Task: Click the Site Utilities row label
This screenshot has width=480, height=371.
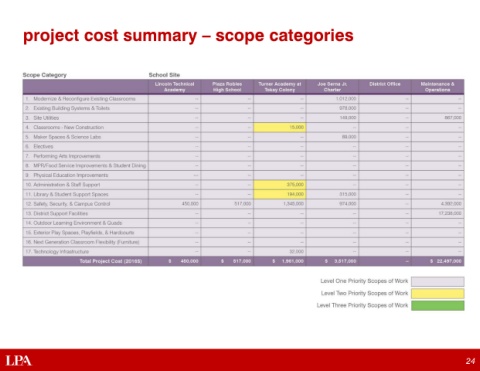Action: (42, 118)
